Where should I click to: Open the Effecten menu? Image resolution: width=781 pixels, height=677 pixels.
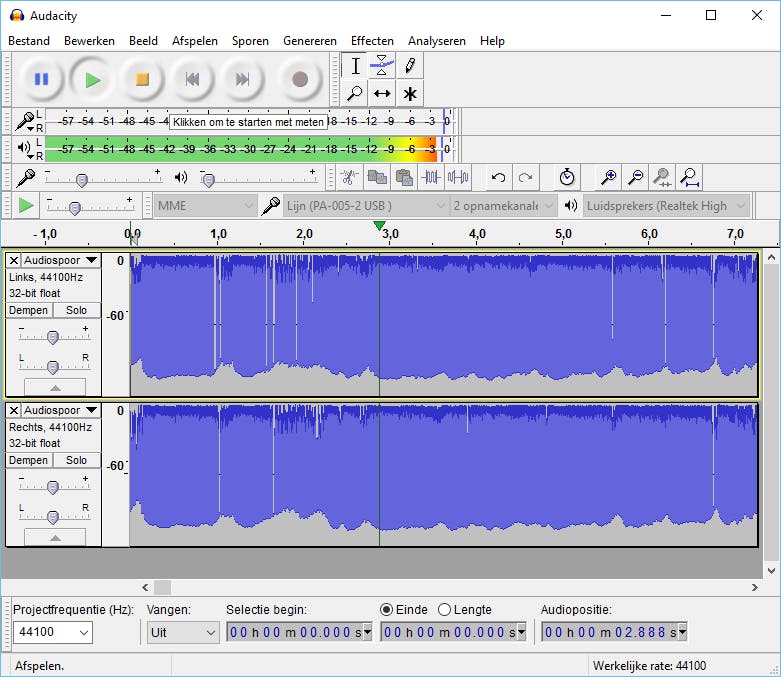pyautogui.click(x=372, y=41)
